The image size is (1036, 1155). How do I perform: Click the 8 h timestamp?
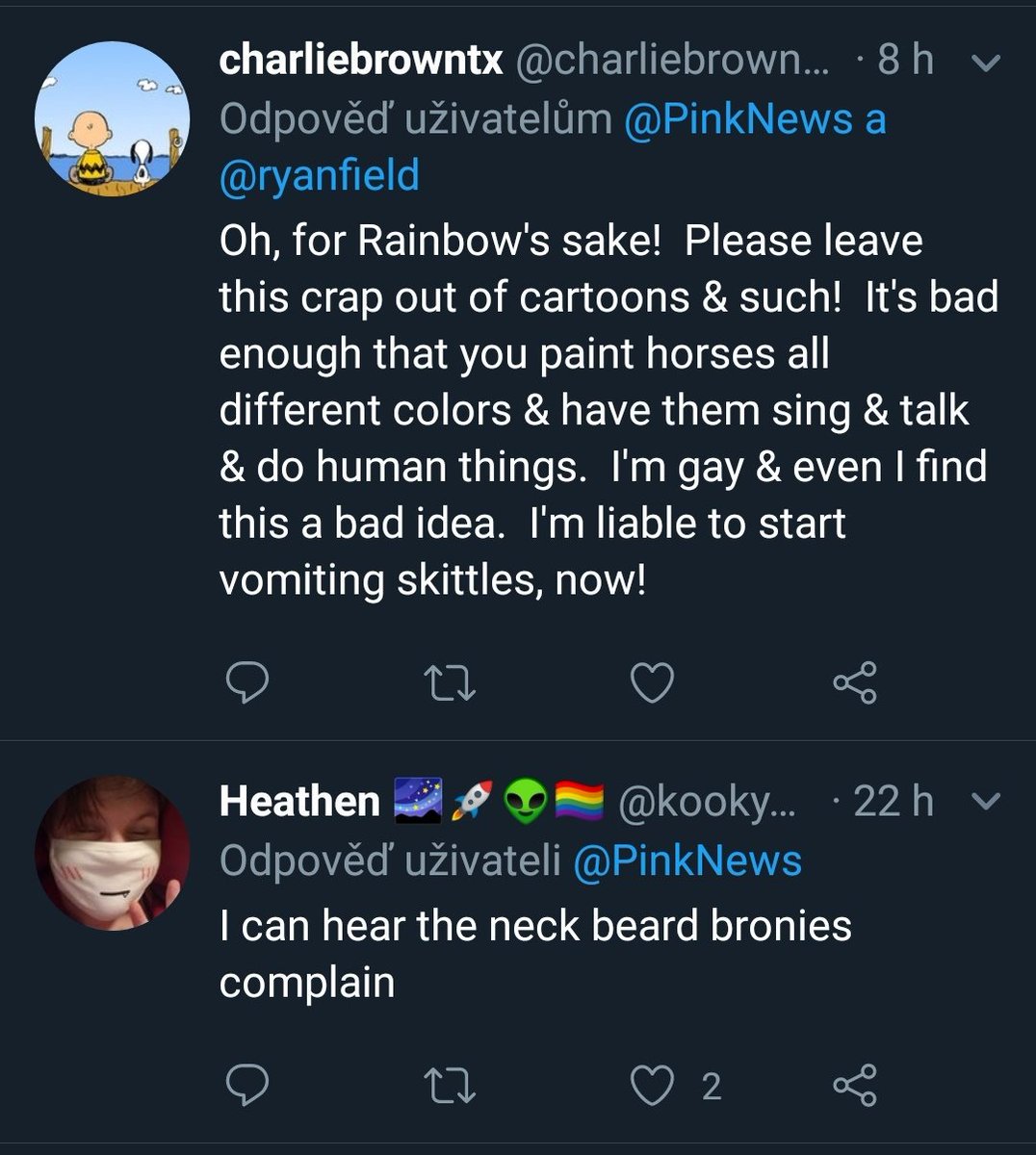tap(904, 61)
